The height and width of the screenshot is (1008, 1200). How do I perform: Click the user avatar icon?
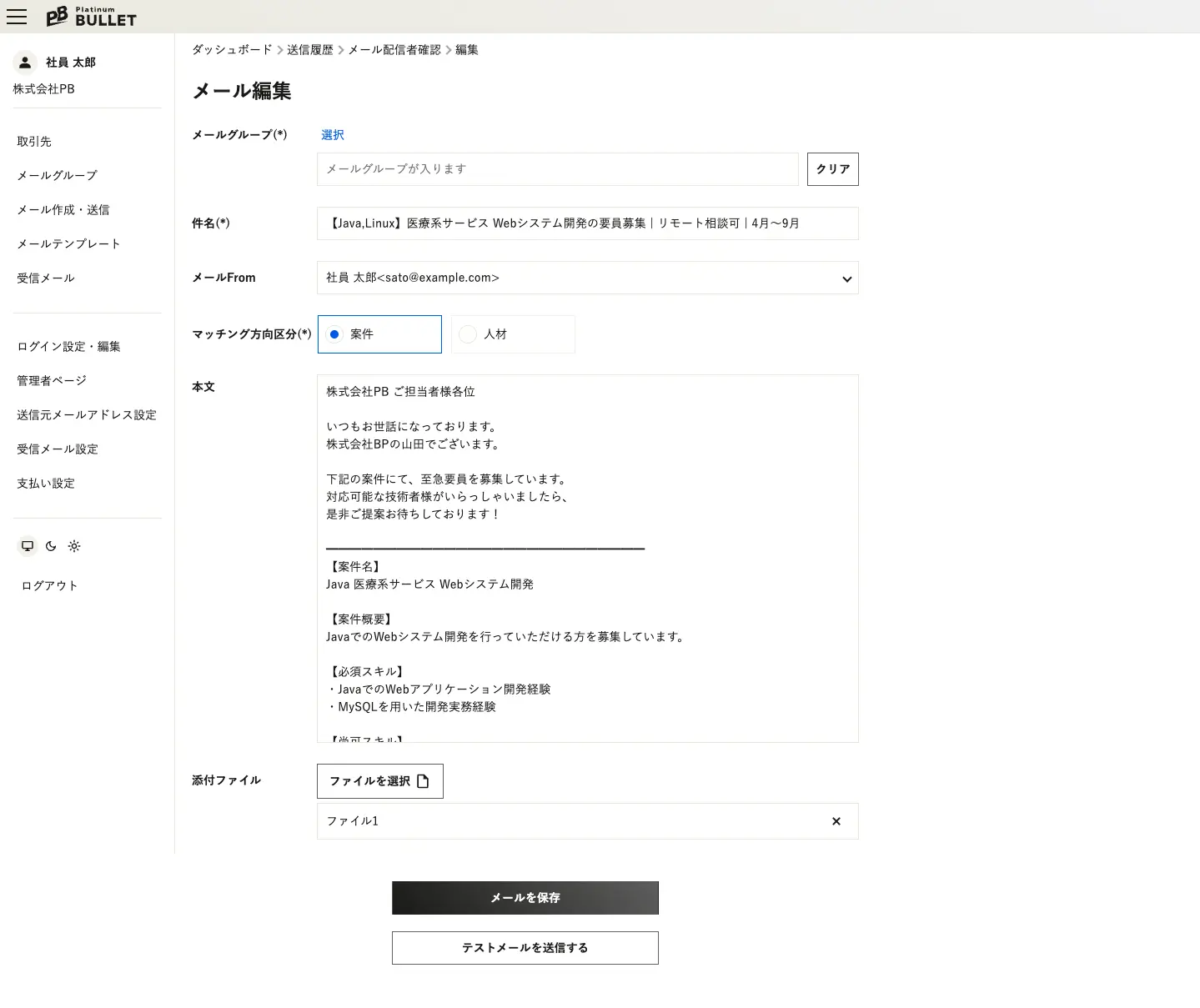pyautogui.click(x=25, y=63)
